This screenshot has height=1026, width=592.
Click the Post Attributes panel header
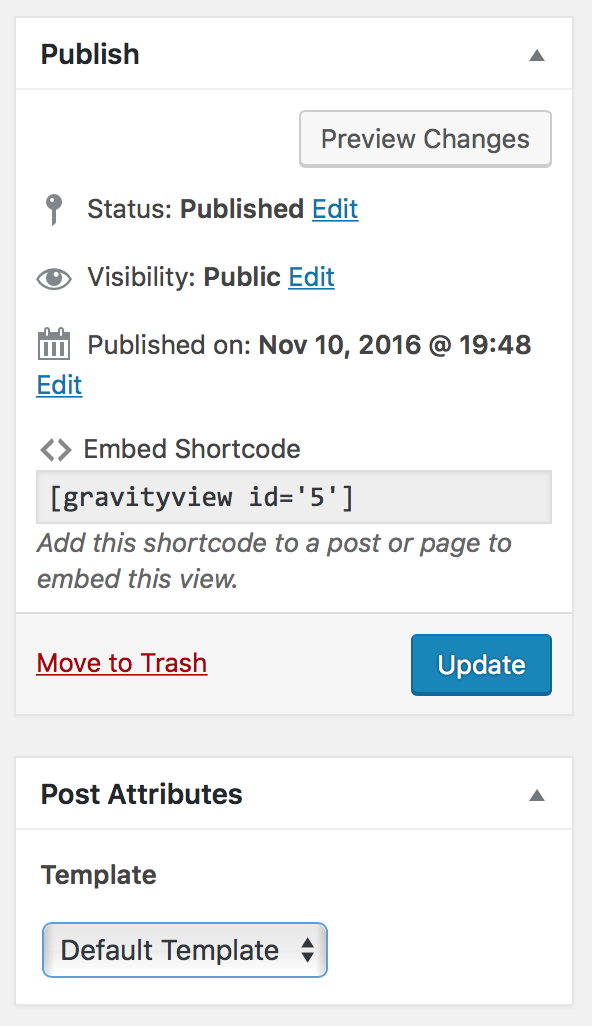click(x=141, y=795)
